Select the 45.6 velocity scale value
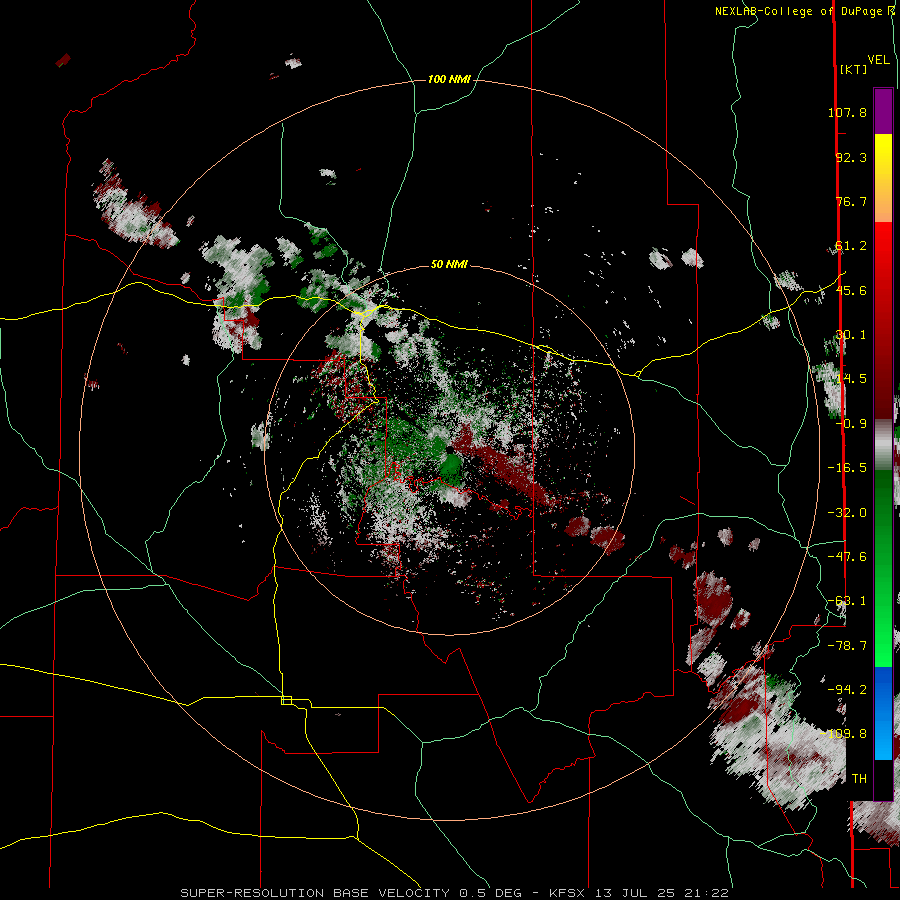This screenshot has width=900, height=900. [851, 290]
